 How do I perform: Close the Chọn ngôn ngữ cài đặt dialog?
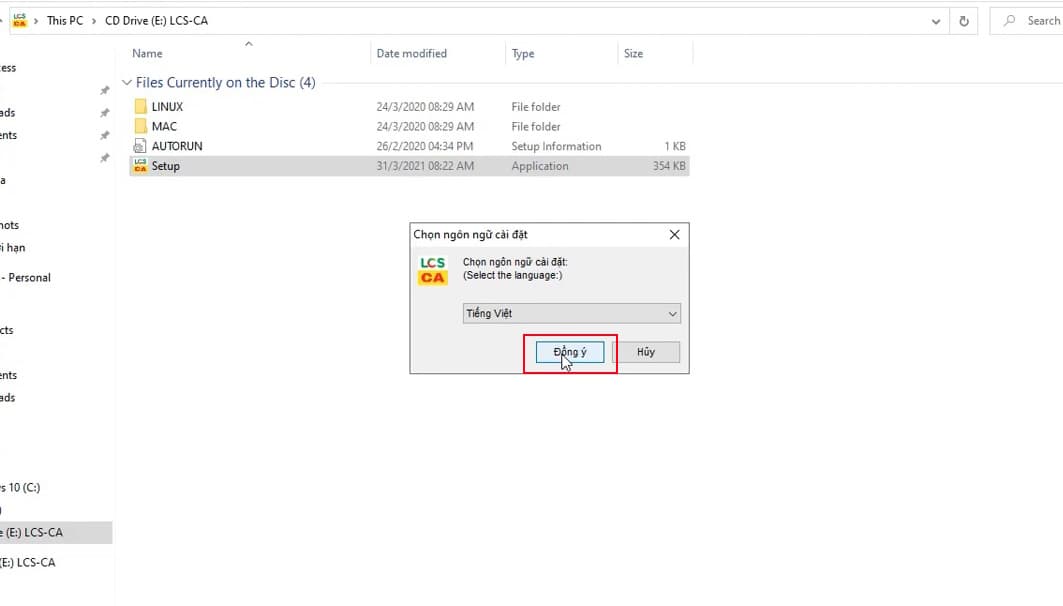click(x=674, y=235)
